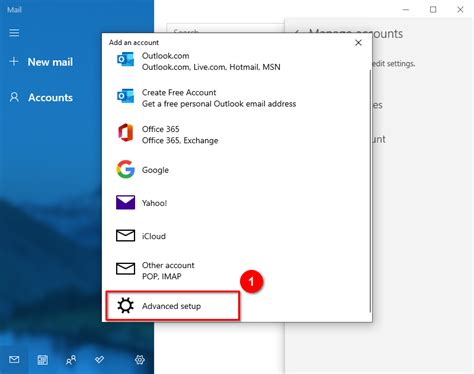Screen dimensions: 474x374
Task: Click the 'Office 365, Exchange' subtitle
Action: click(x=180, y=140)
